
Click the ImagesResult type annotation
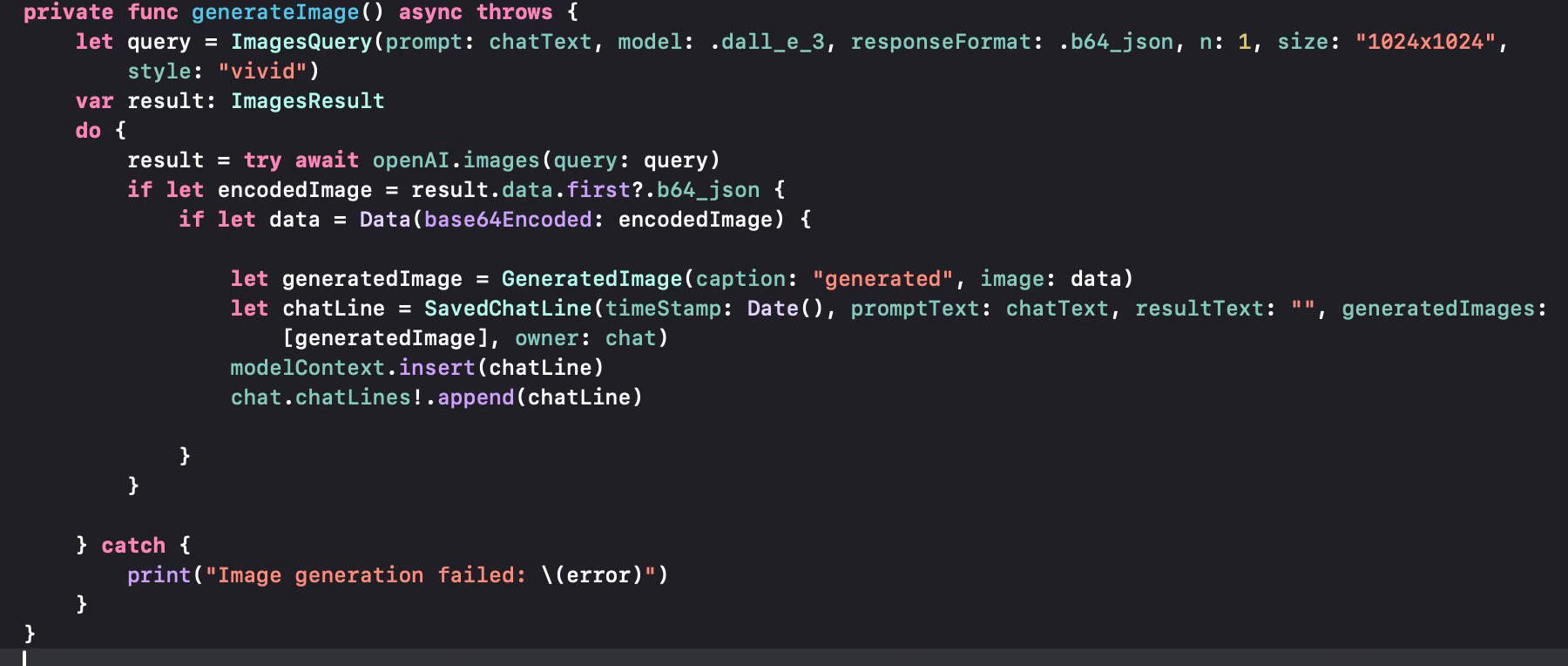[x=308, y=101]
